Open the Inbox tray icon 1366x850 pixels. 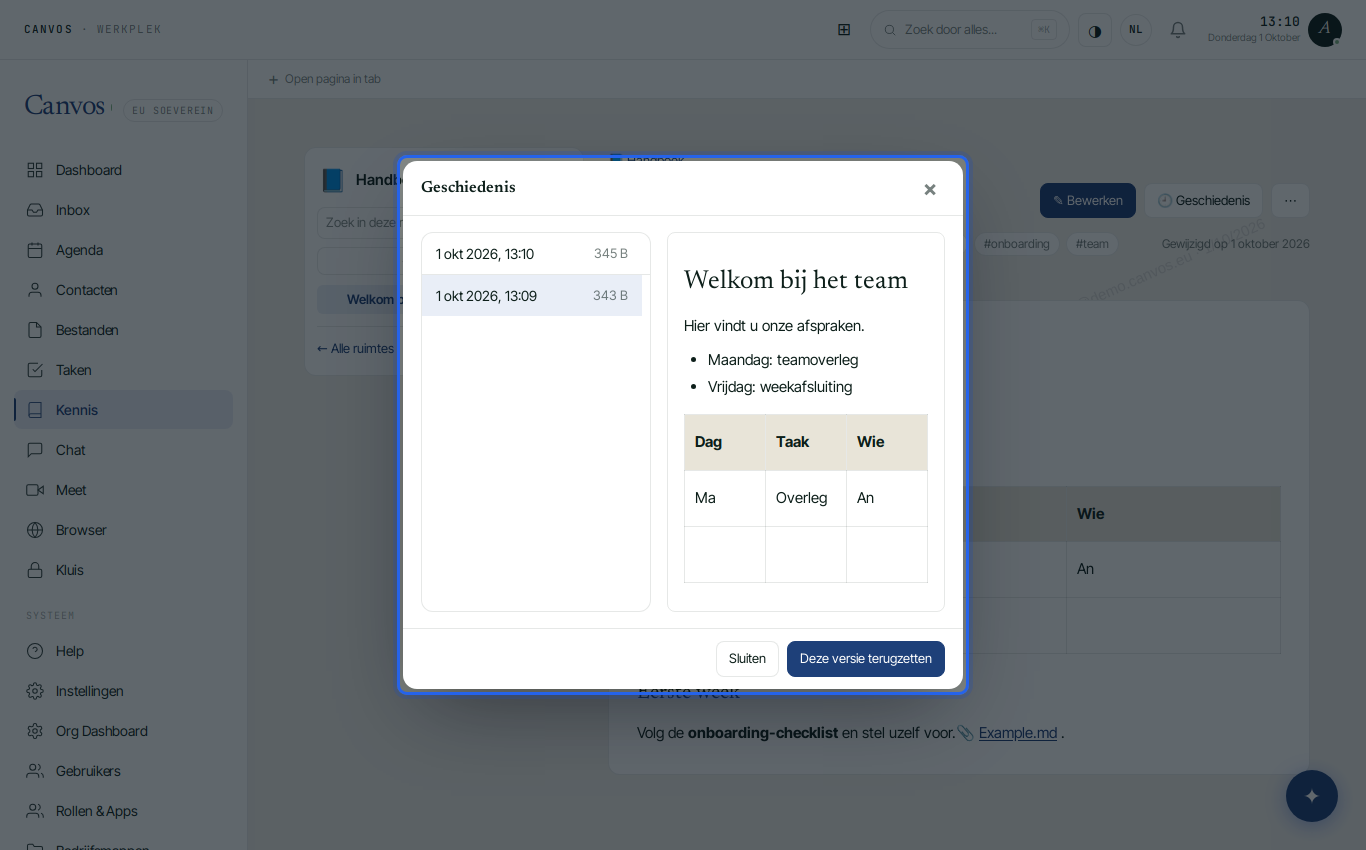coord(35,210)
